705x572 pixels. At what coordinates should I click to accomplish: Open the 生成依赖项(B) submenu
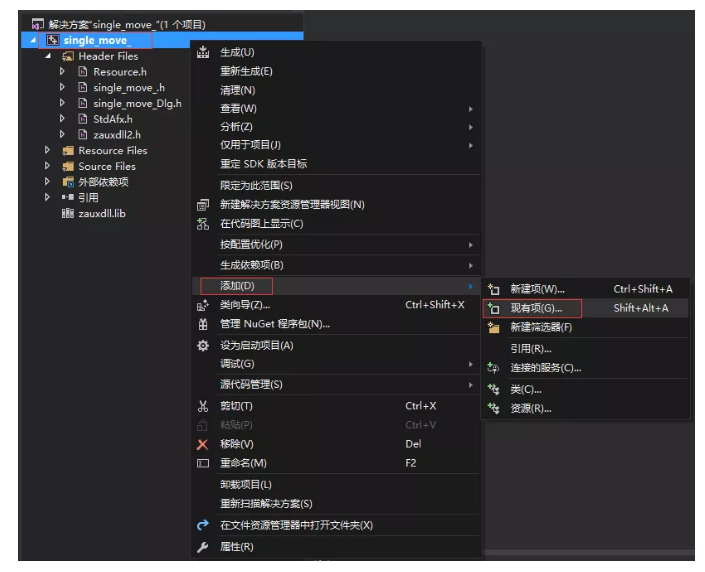(x=336, y=265)
